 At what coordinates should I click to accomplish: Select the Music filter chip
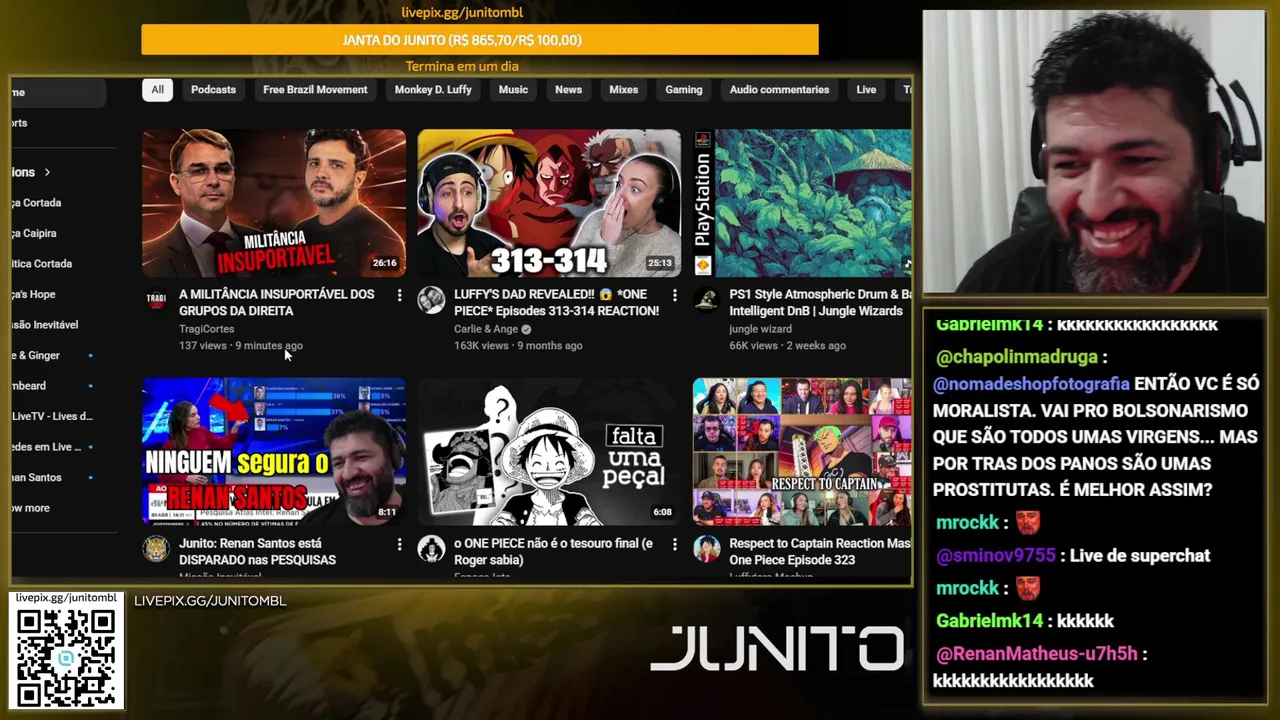(x=513, y=90)
